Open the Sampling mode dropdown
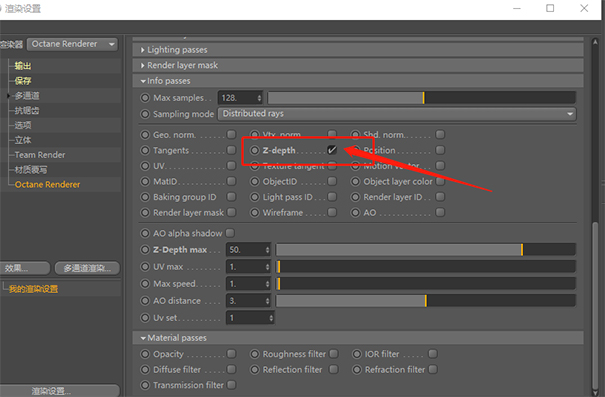Viewport: 605px width, 397px height. 397,114
